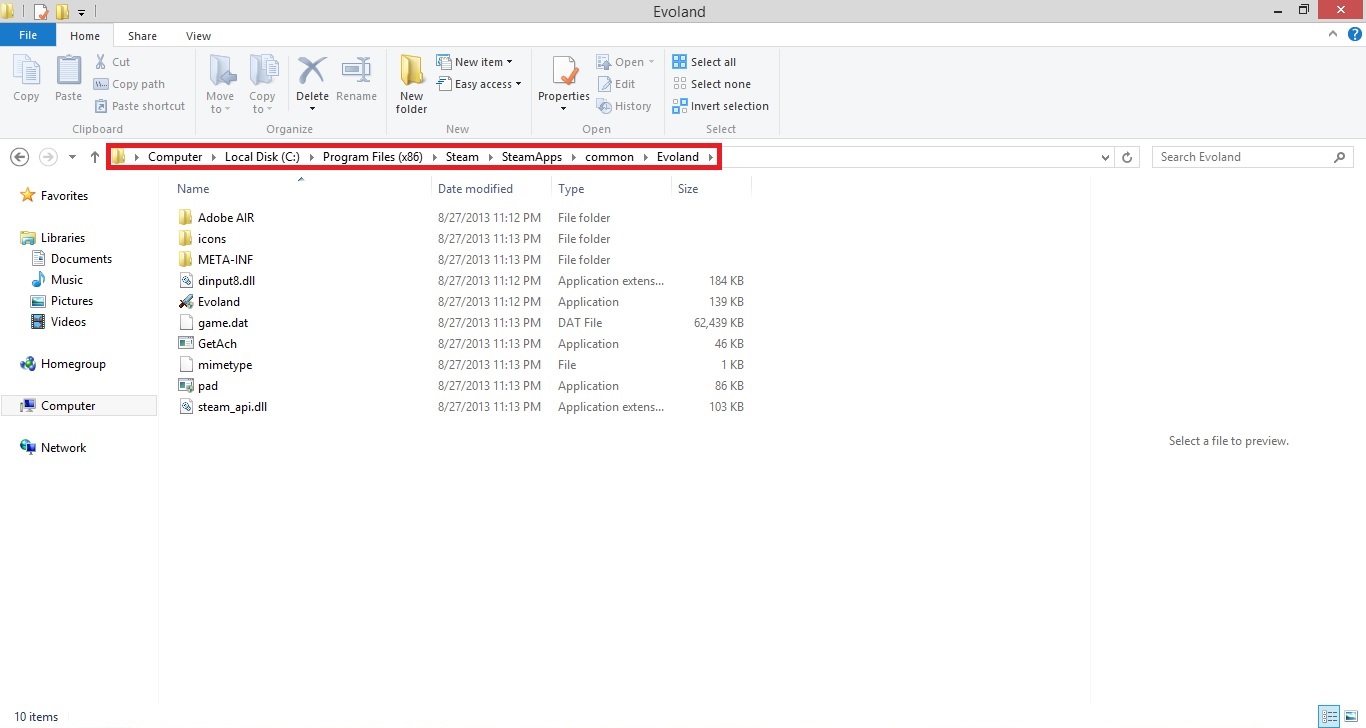This screenshot has width=1366, height=728.
Task: Click Paste shortcut in Clipboard group
Action: (140, 106)
